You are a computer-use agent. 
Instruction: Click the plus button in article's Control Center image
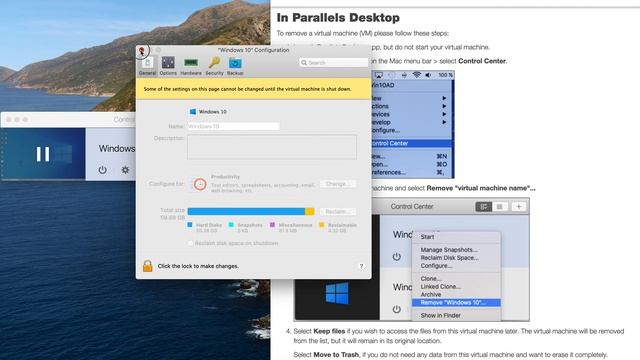519,207
